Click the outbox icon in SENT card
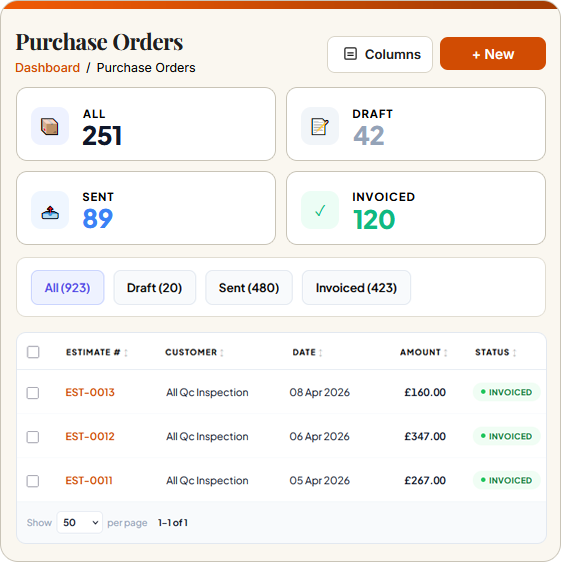This screenshot has height=562, width=561. tap(50, 212)
